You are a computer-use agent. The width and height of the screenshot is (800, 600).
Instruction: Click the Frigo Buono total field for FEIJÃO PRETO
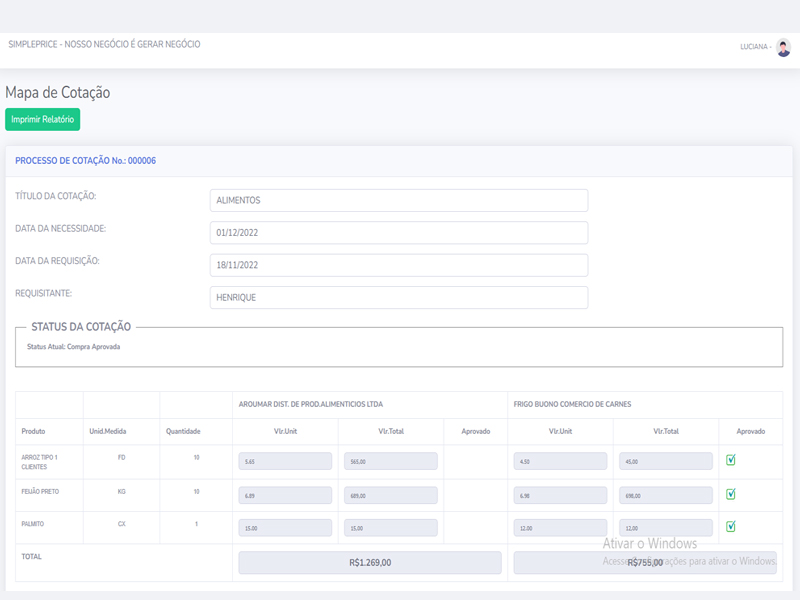click(666, 495)
